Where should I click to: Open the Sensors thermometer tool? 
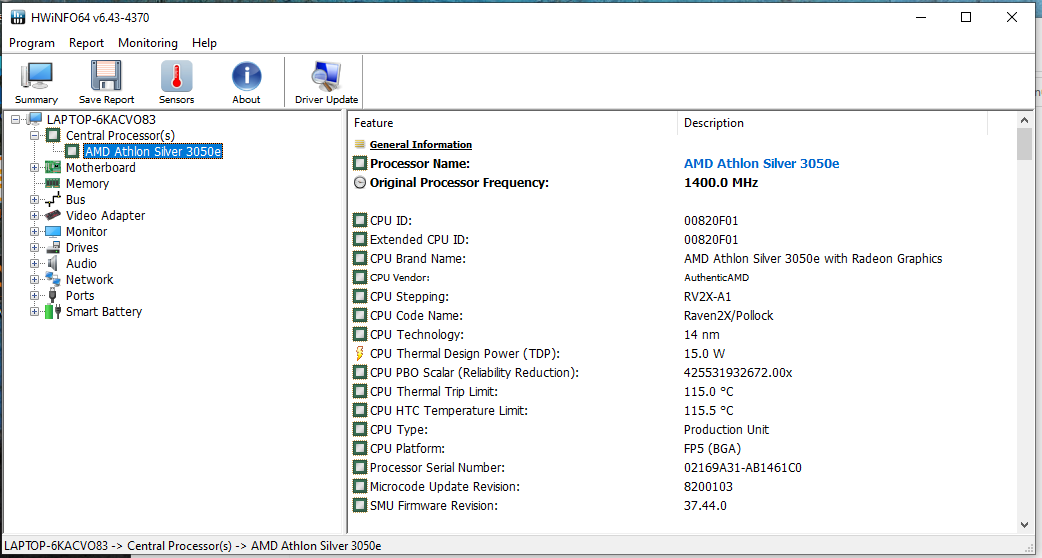pyautogui.click(x=176, y=82)
